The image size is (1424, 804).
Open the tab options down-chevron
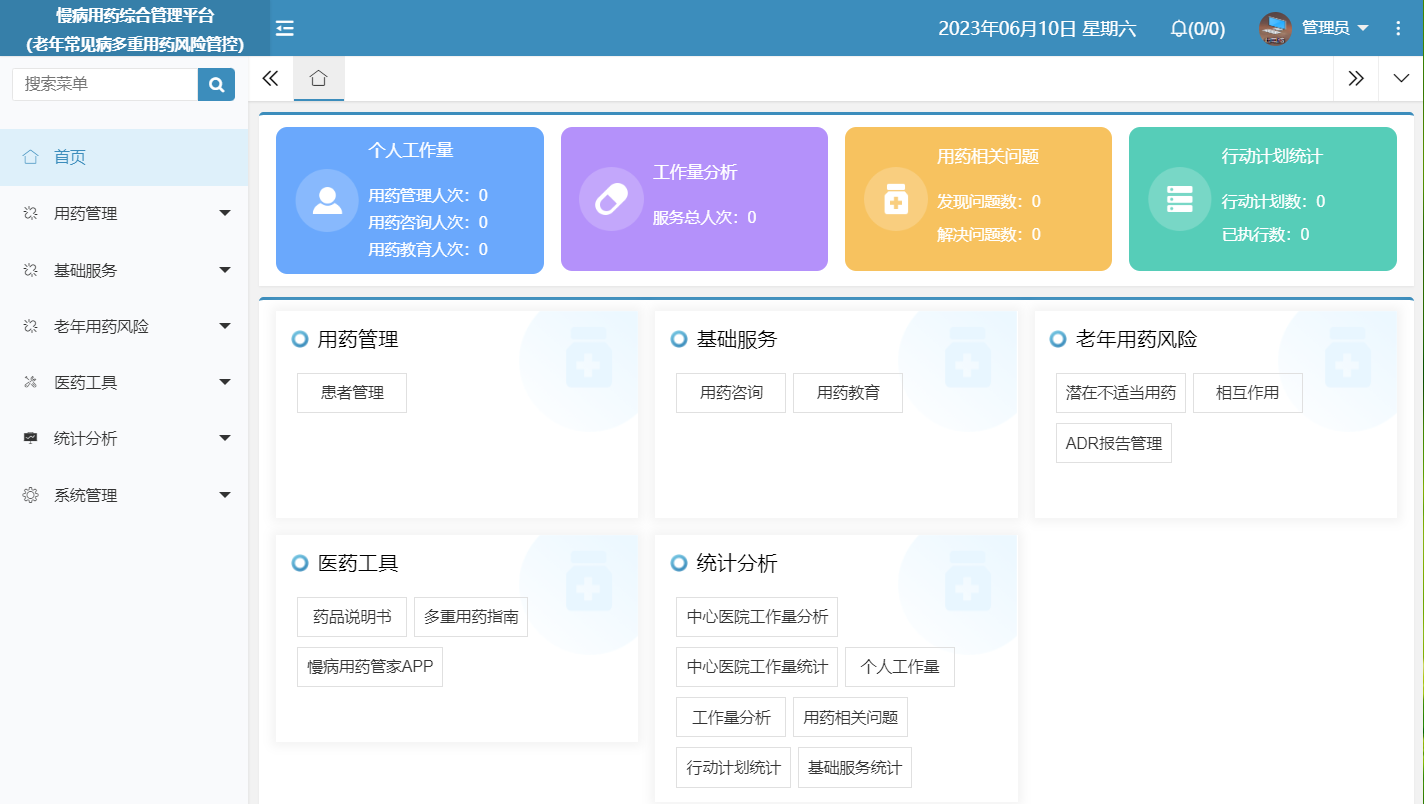(1401, 78)
